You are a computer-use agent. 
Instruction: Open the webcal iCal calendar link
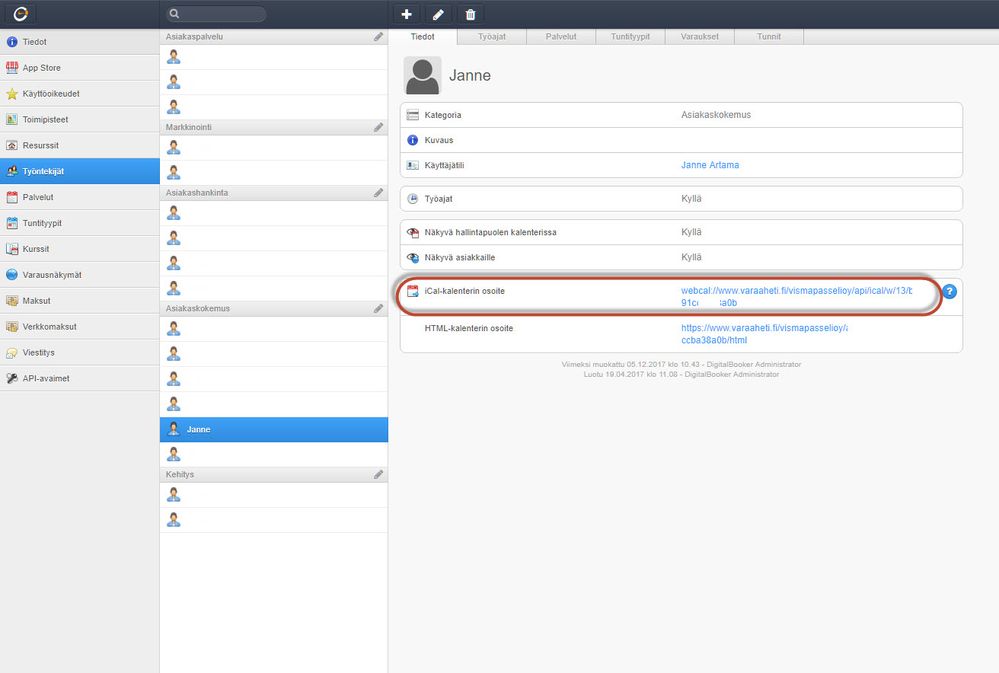(x=796, y=296)
